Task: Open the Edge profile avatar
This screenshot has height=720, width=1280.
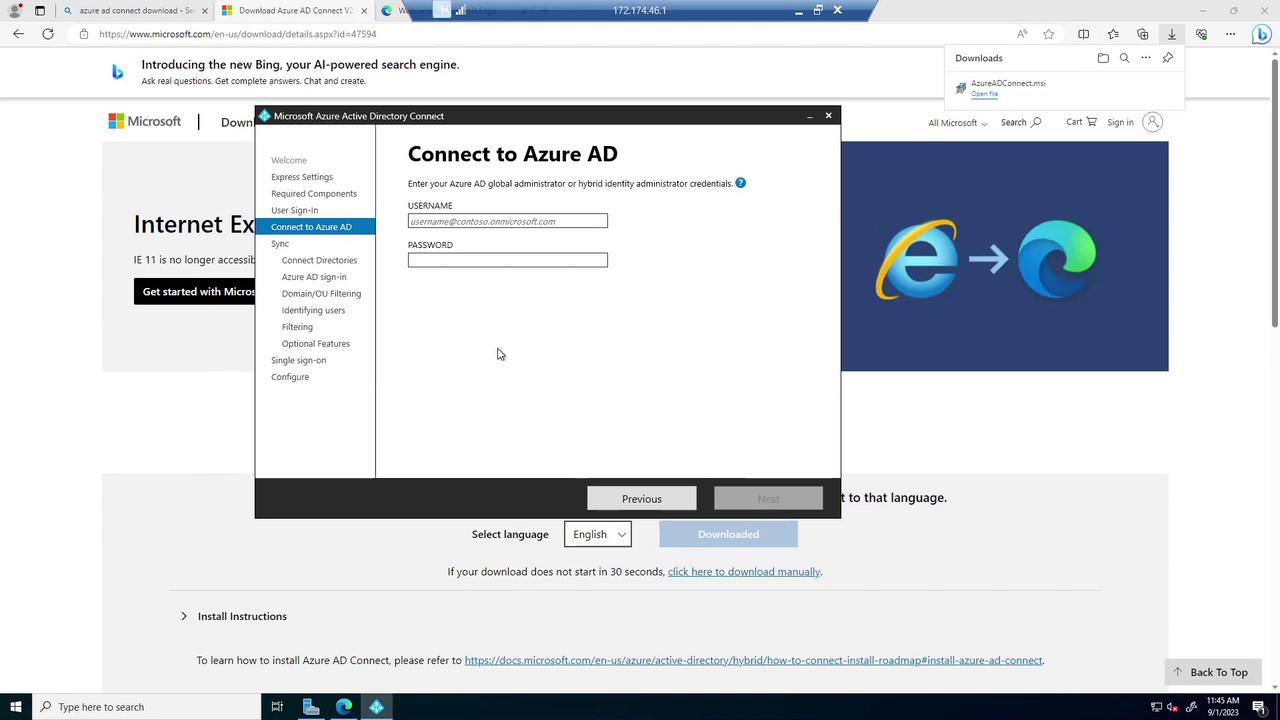Action: (15, 10)
